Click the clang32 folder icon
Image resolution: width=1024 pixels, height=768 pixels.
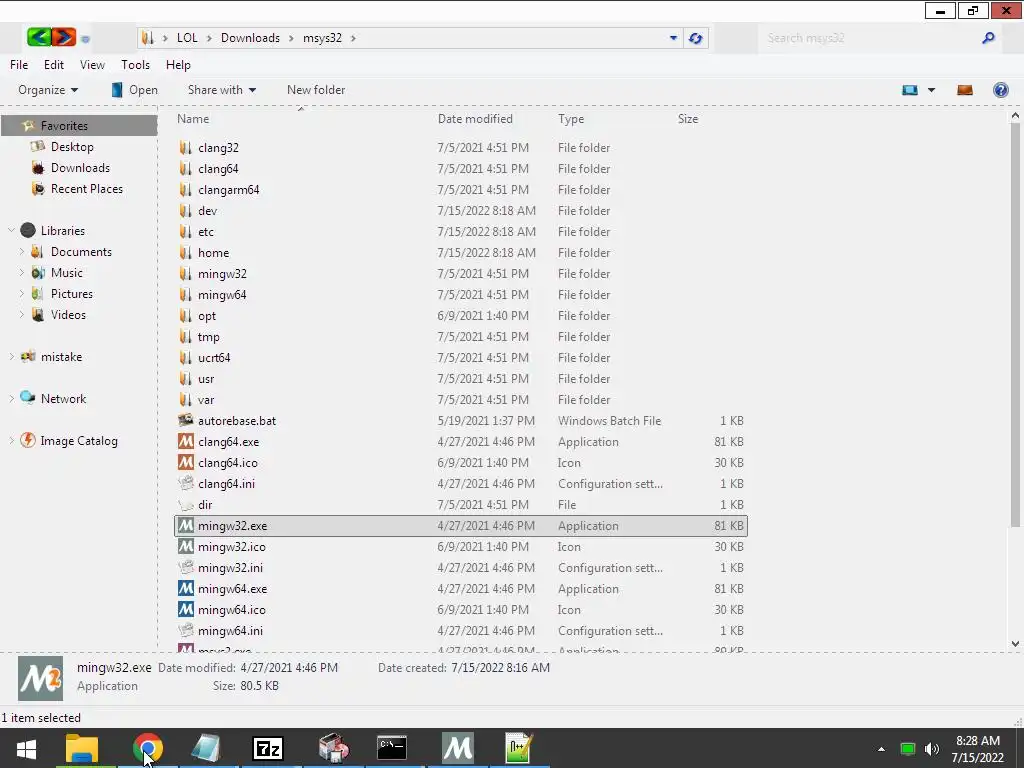pos(186,148)
